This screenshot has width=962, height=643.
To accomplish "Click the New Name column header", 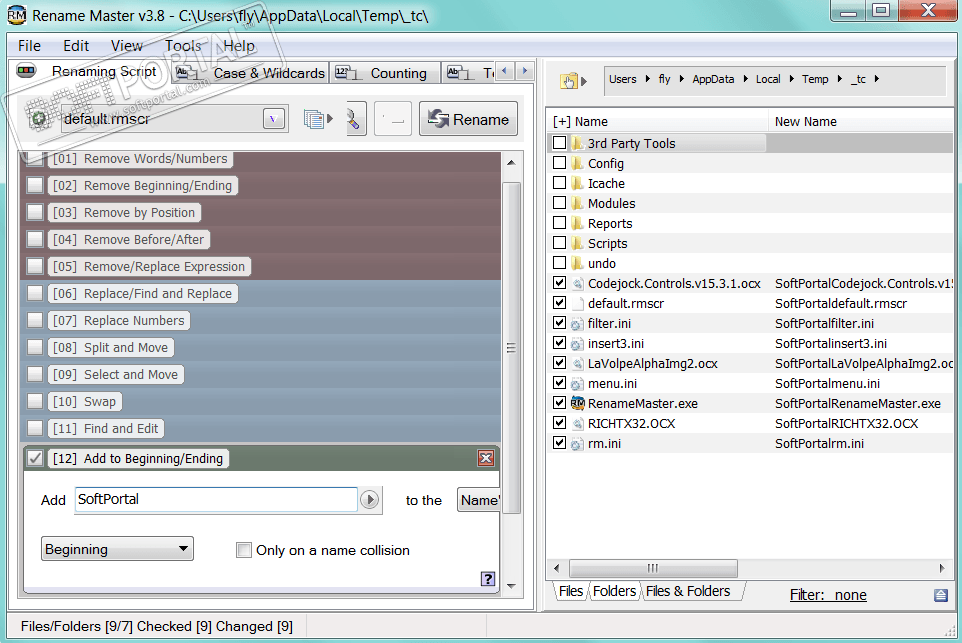I will click(861, 121).
